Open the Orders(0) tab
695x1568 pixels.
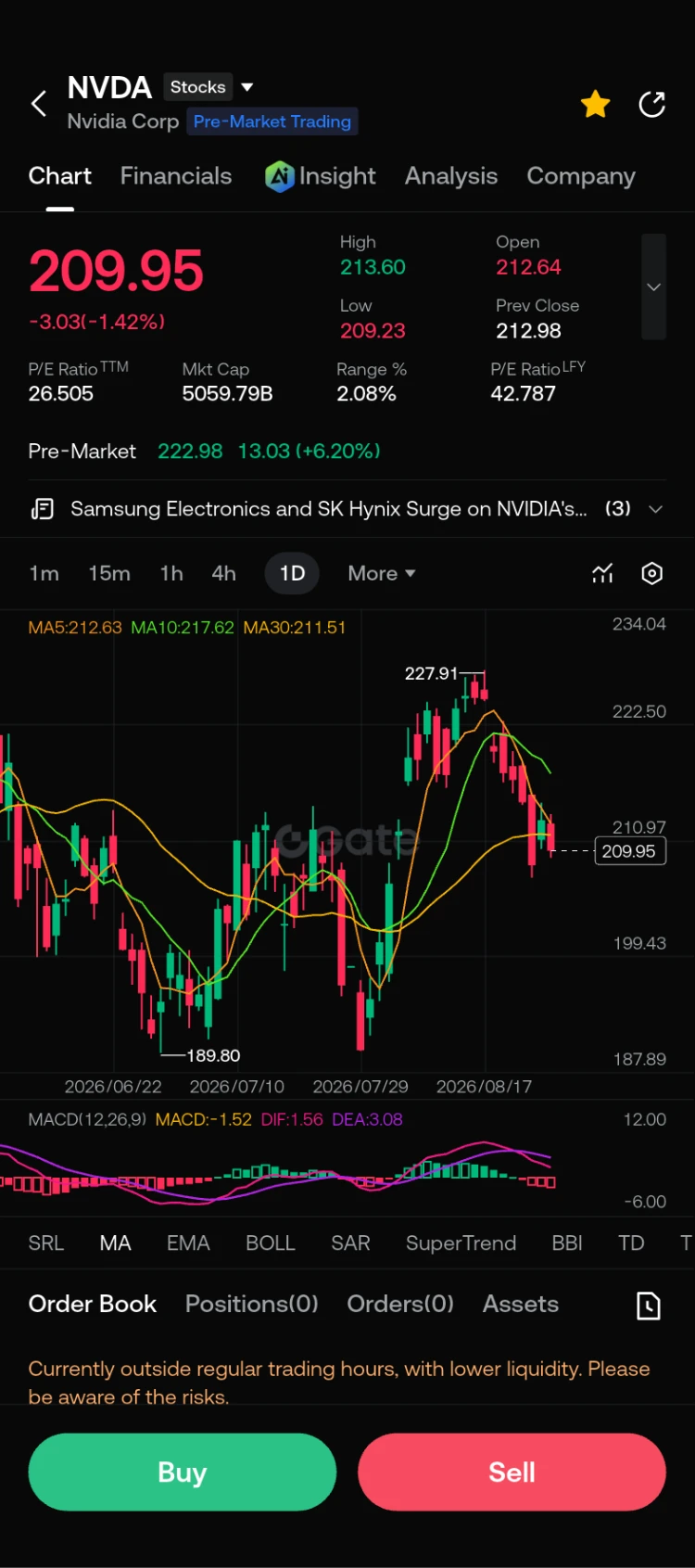[400, 1304]
